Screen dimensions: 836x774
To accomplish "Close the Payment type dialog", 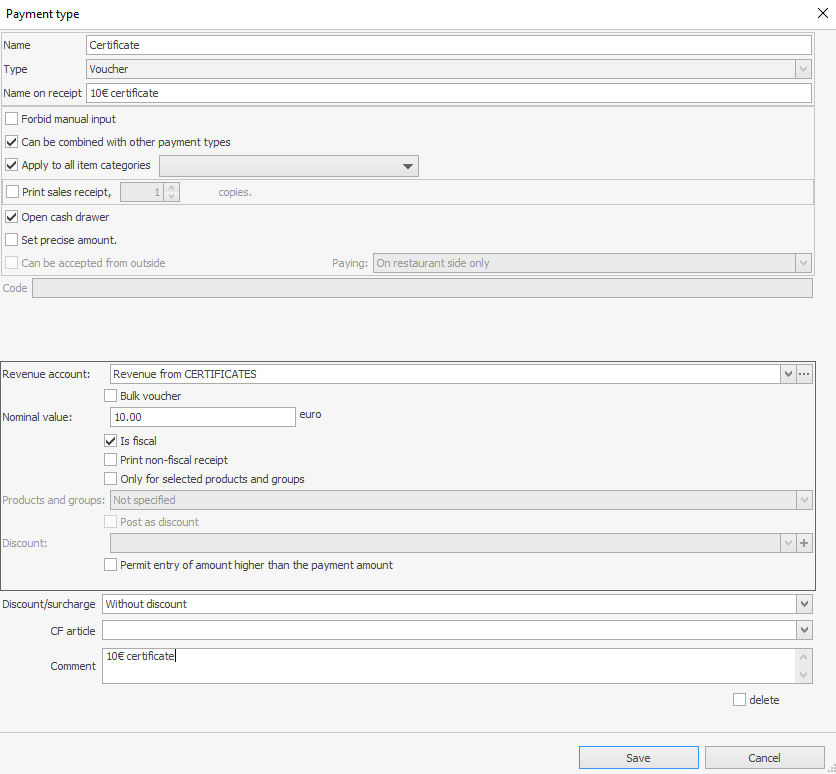I will tap(821, 14).
